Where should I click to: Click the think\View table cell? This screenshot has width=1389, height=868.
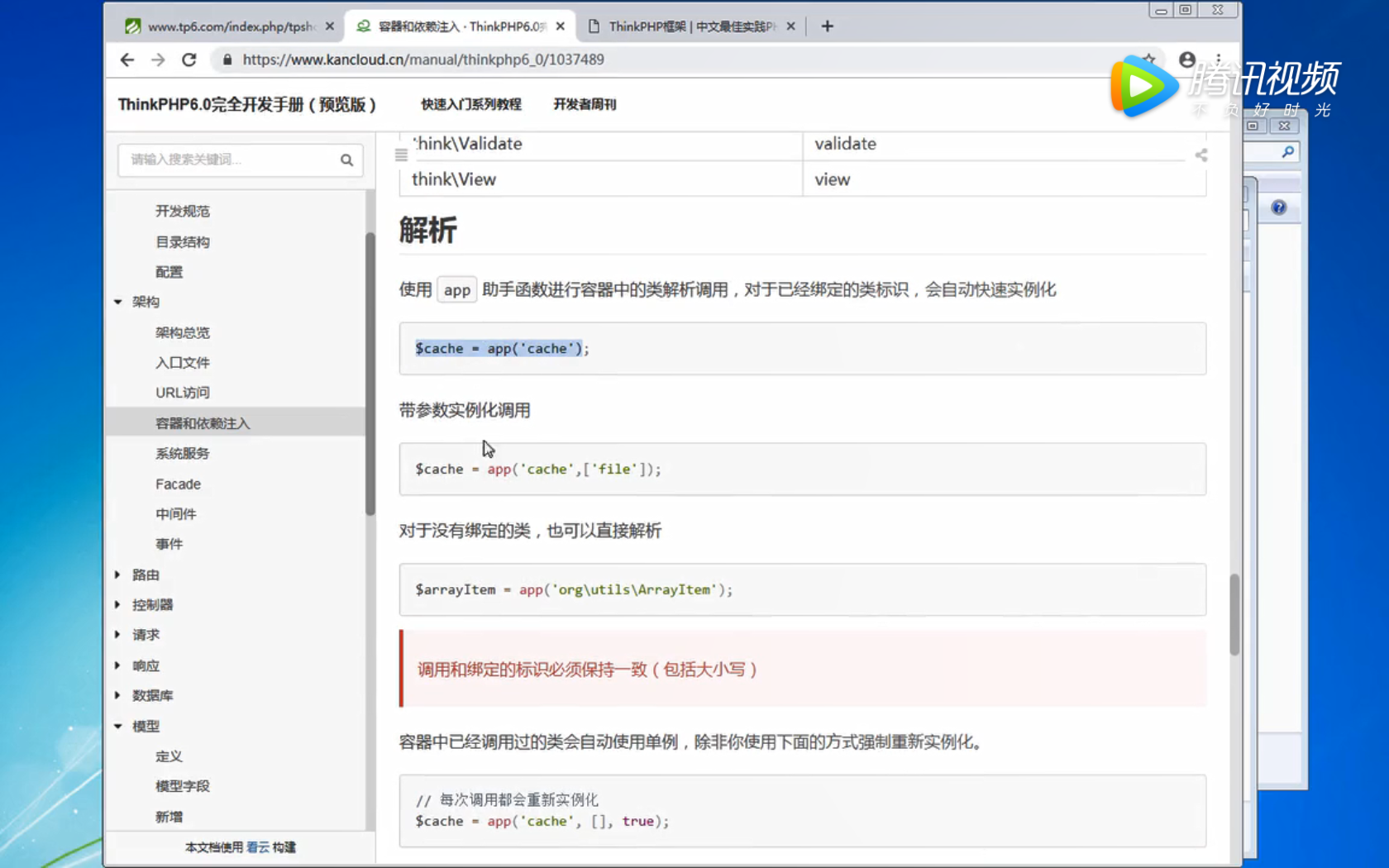tap(601, 179)
